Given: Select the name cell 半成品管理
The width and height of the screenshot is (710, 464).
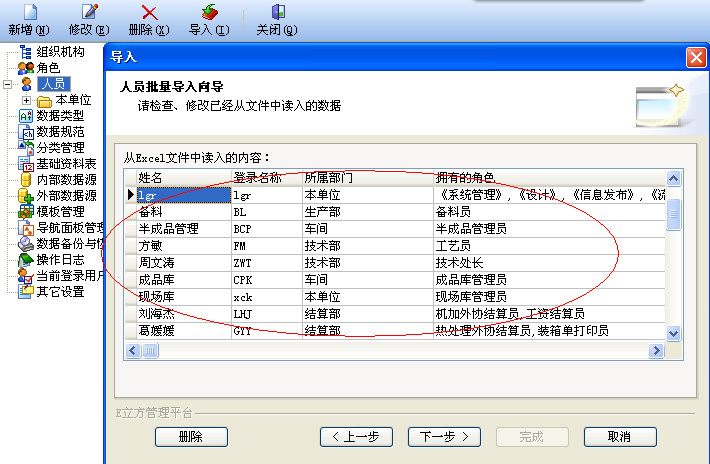Looking at the screenshot, I should tap(184, 229).
